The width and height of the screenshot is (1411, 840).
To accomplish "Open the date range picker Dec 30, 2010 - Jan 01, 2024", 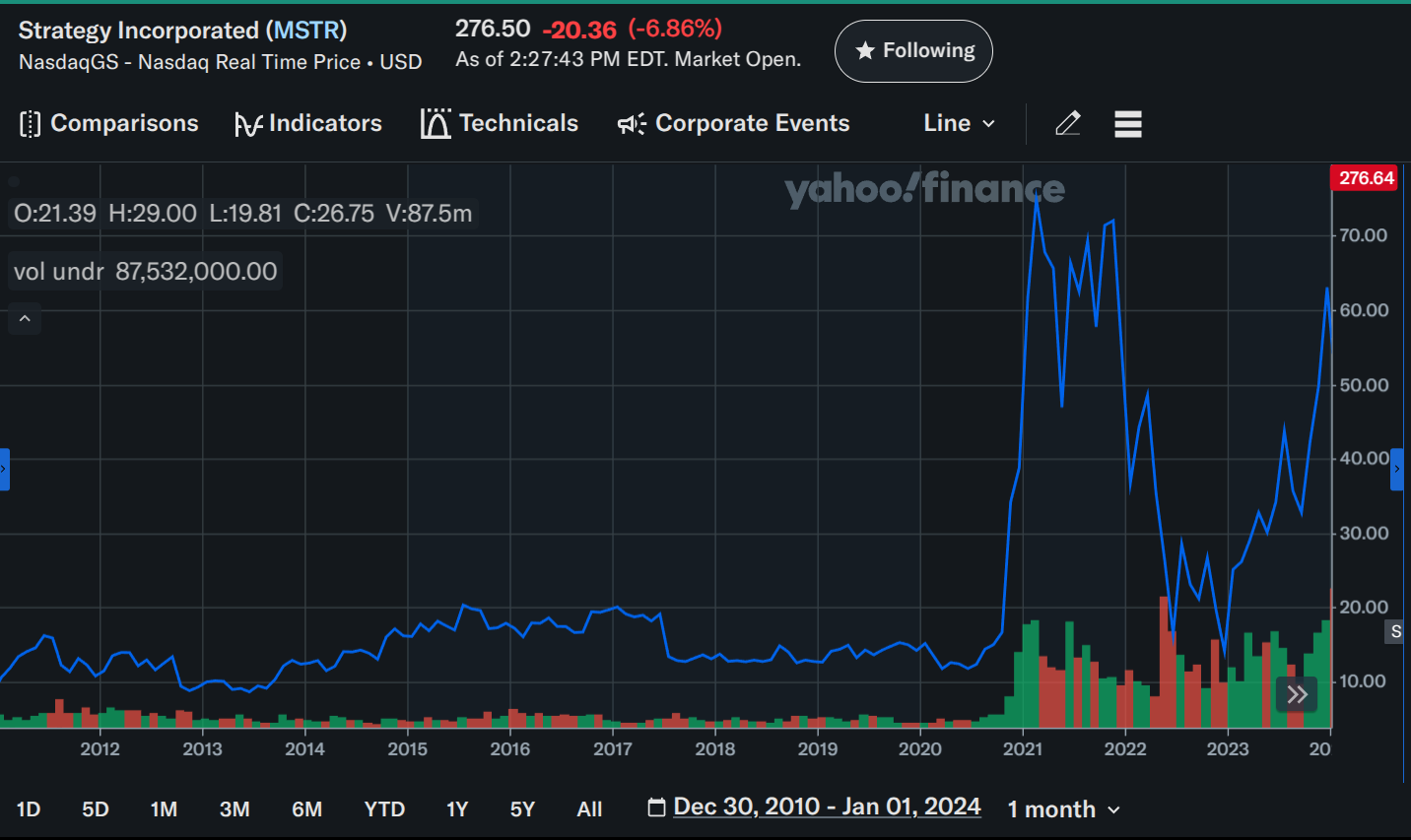I will (x=827, y=808).
